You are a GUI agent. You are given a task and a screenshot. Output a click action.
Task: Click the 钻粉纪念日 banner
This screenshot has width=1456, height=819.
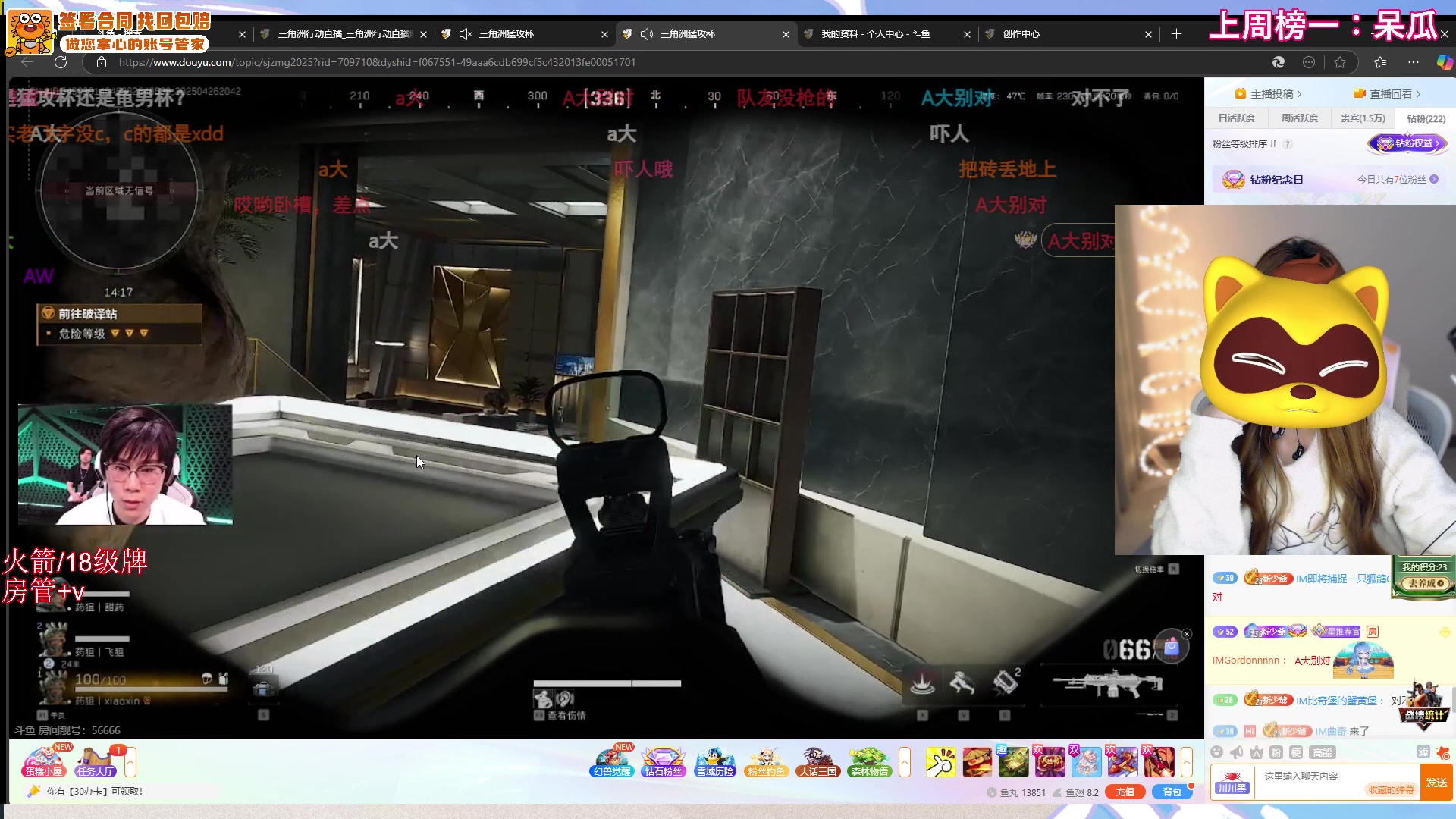click(x=1329, y=180)
